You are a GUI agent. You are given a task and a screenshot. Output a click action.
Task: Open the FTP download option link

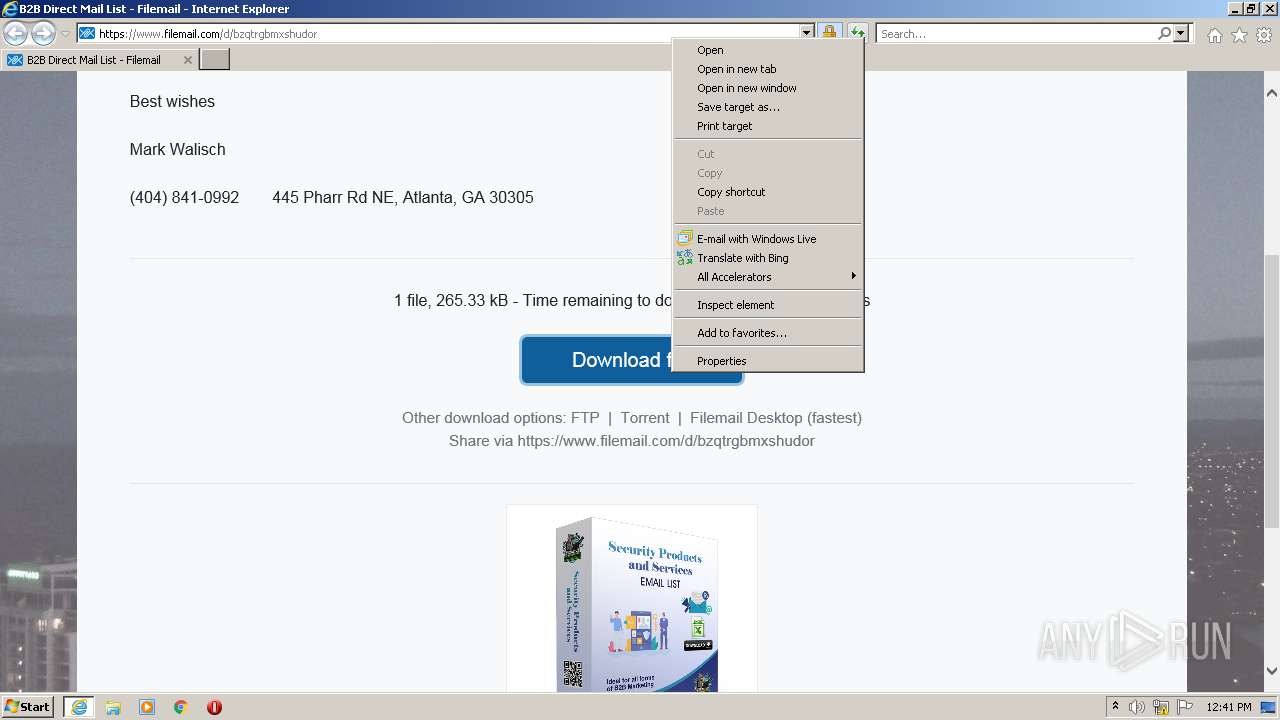[x=585, y=418]
